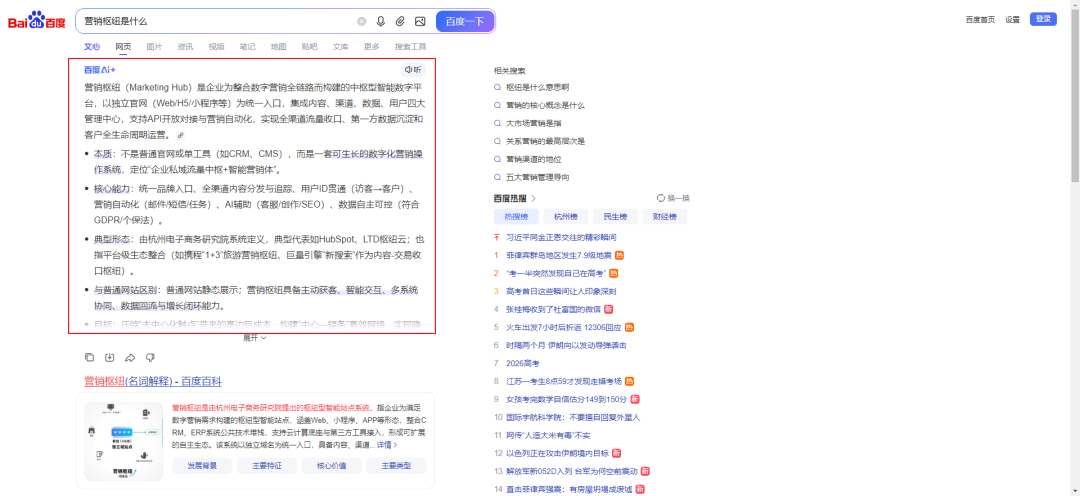This screenshot has width=1080, height=496.
Task: Click search icon beside 枢纽是什么意思啊
Action: (497, 87)
